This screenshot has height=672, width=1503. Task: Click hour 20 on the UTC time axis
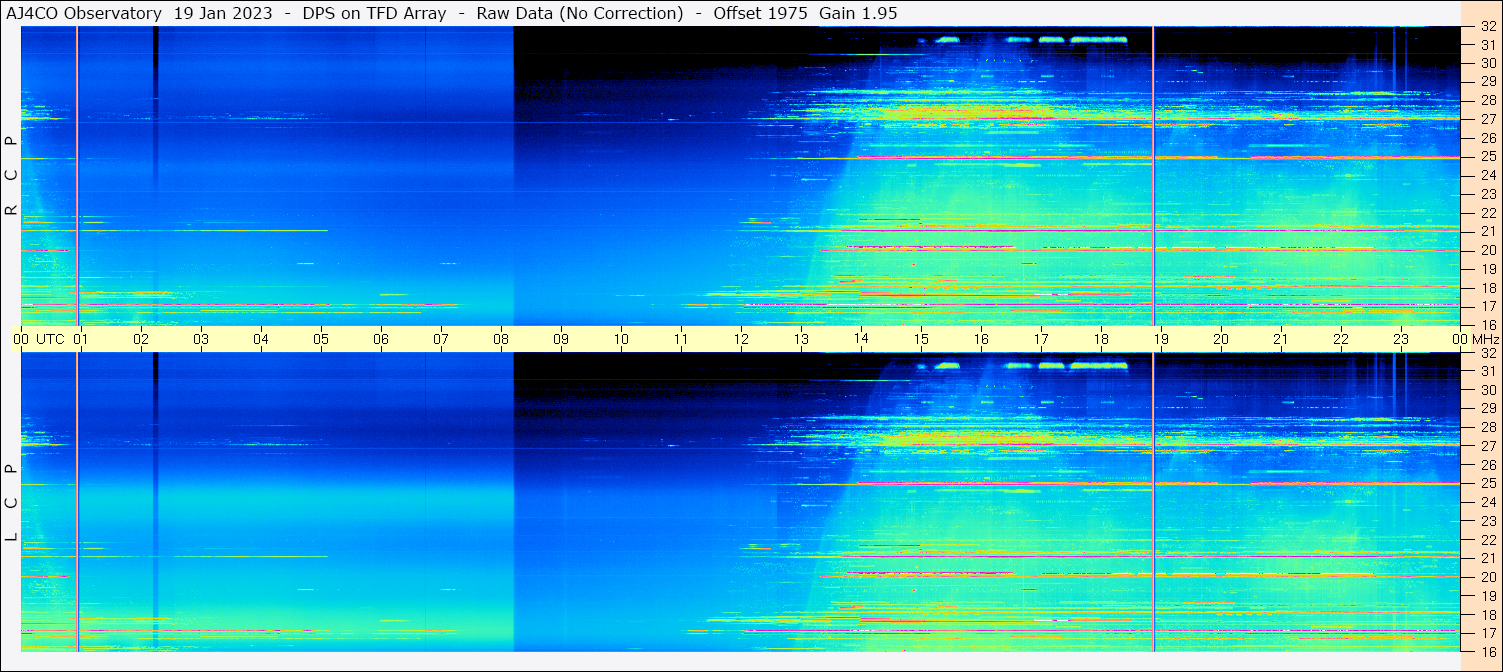1221,339
